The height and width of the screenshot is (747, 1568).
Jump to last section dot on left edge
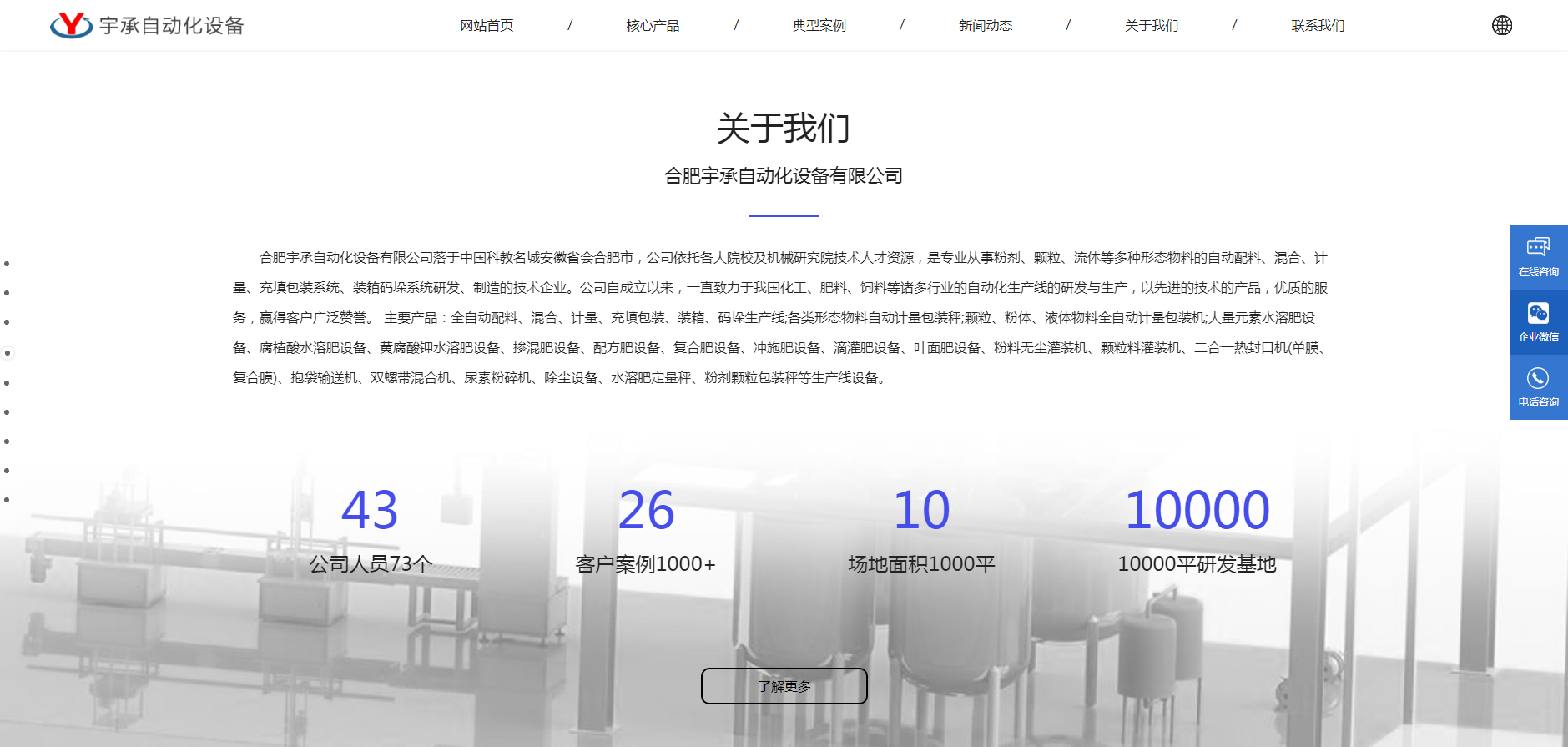point(7,500)
